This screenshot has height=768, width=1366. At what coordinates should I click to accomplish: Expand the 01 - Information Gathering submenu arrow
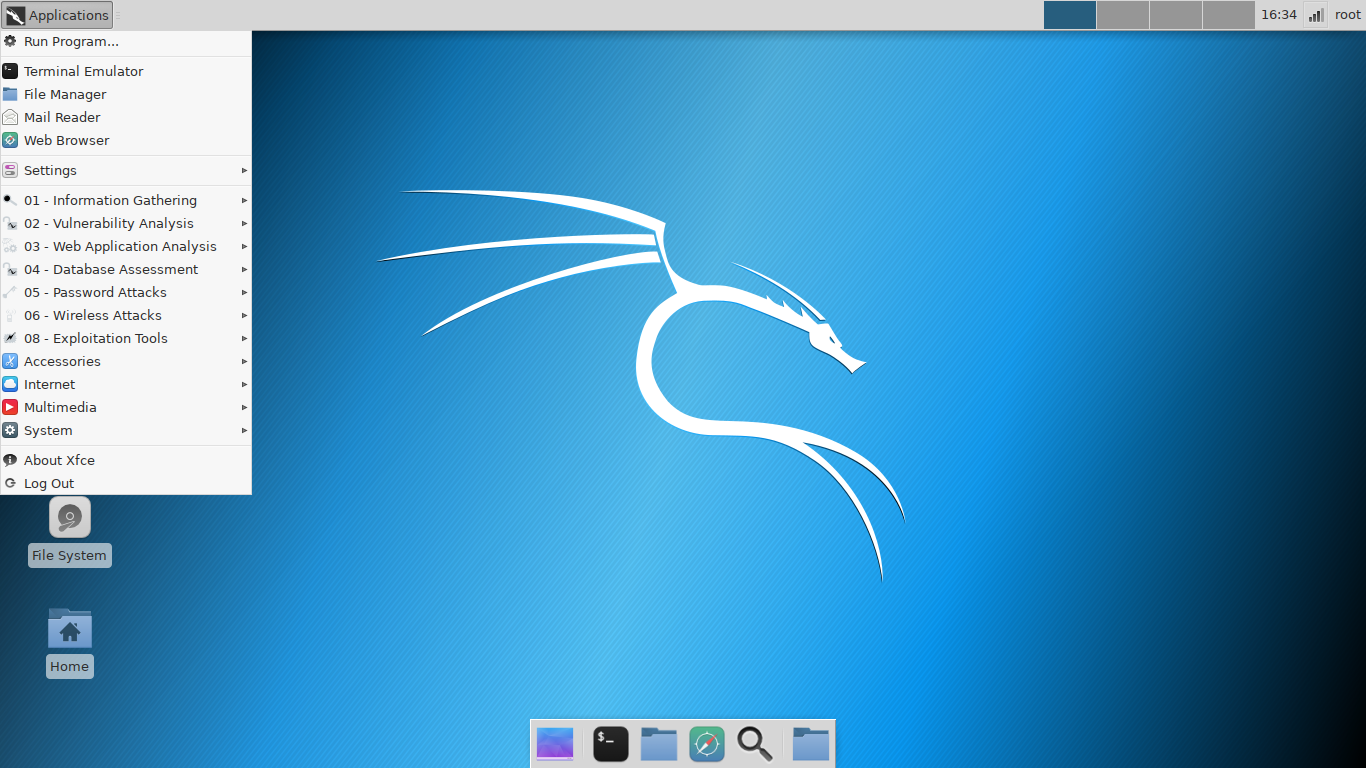click(244, 200)
